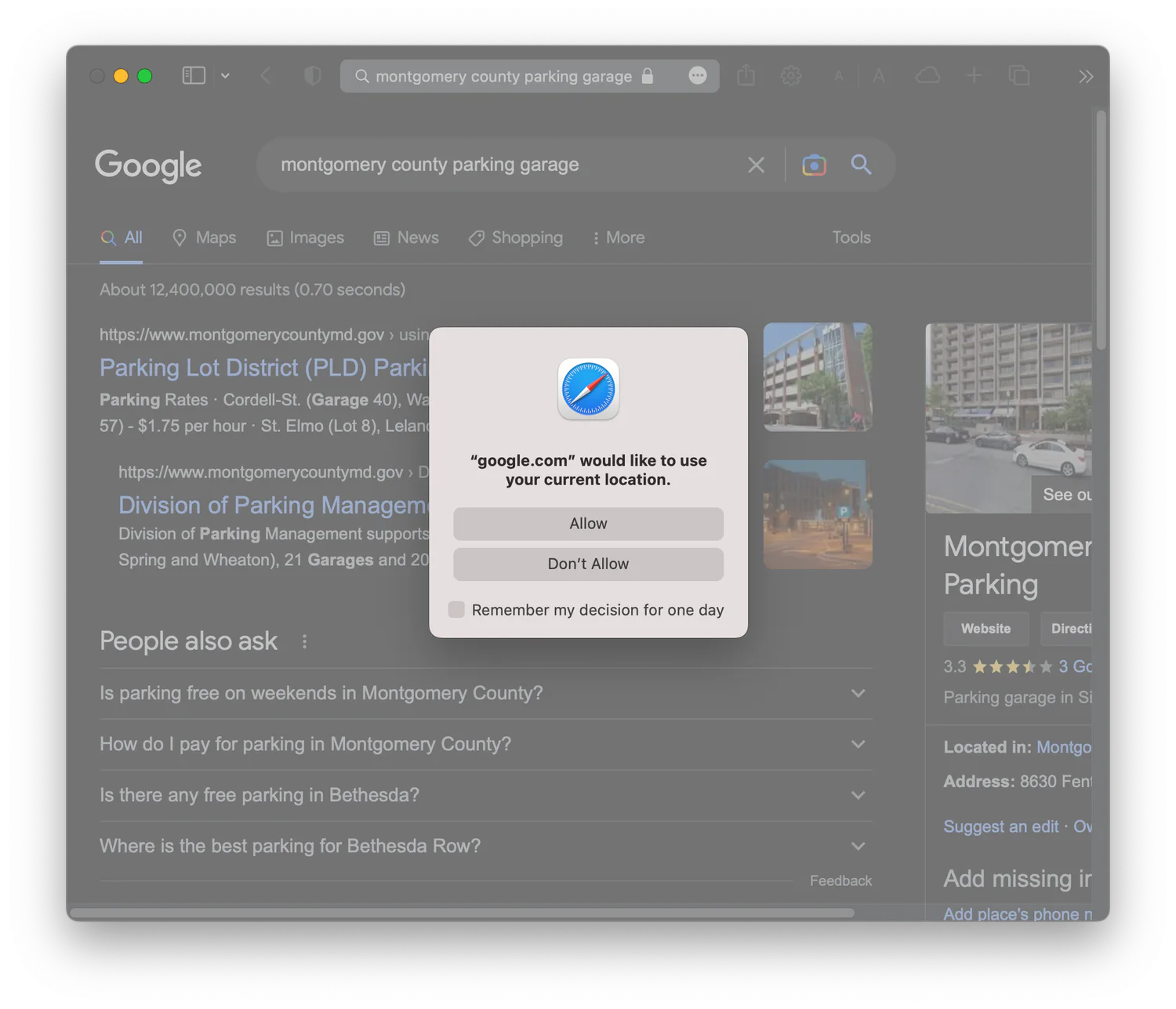Click the Google logo
Screen dimensions: 1176x1009
pyautogui.click(x=148, y=165)
